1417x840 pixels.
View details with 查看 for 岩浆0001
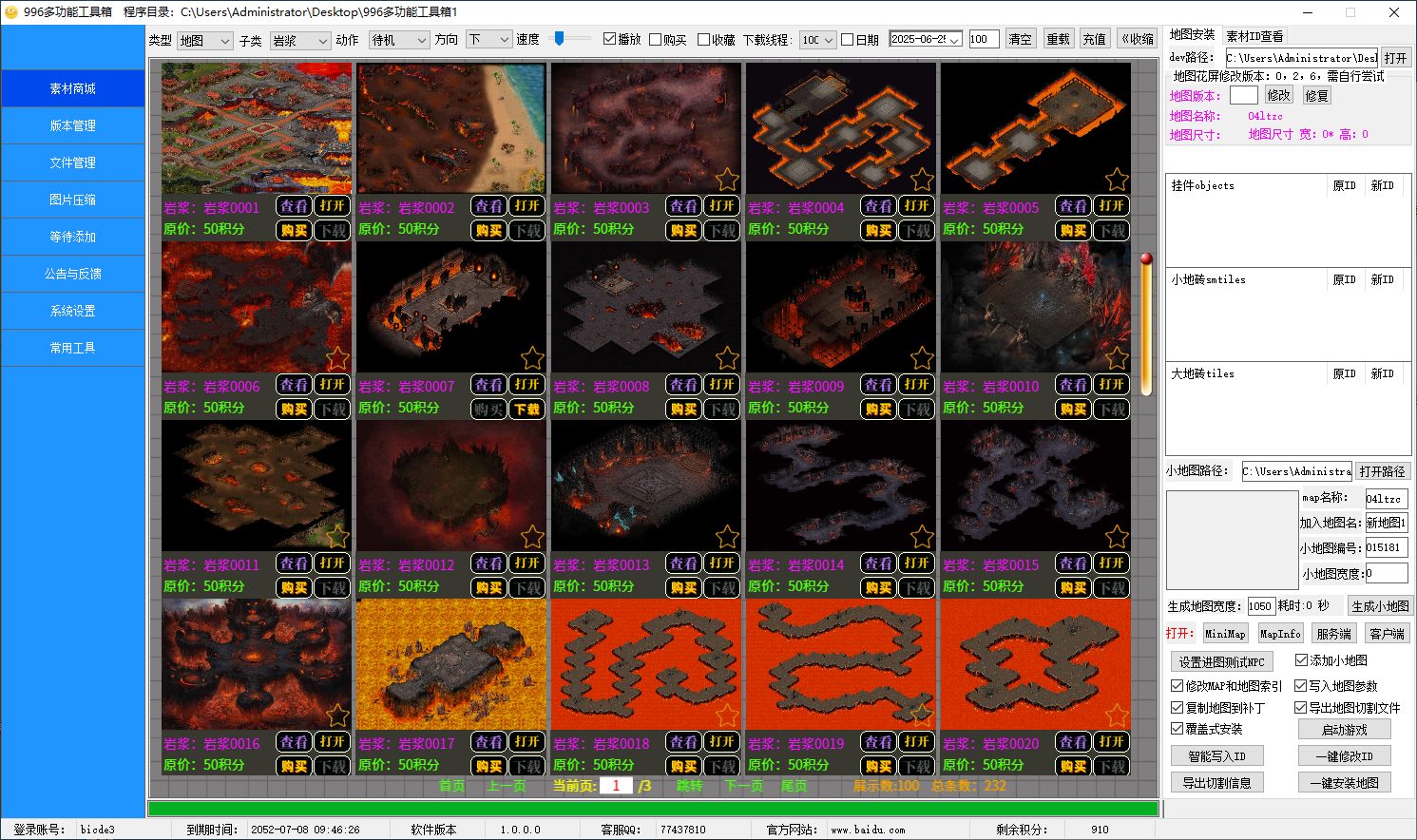click(295, 206)
